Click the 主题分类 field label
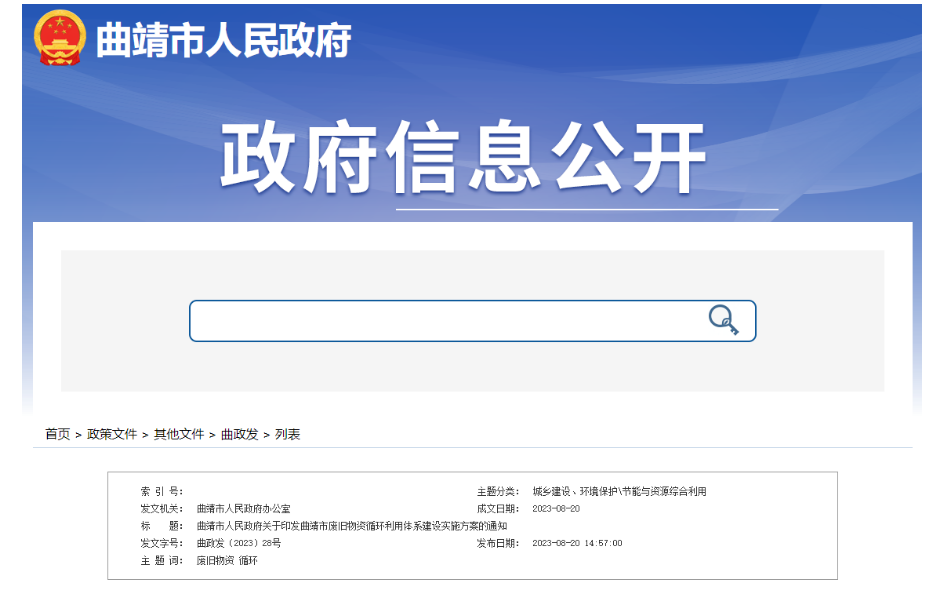The image size is (943, 594). (498, 492)
